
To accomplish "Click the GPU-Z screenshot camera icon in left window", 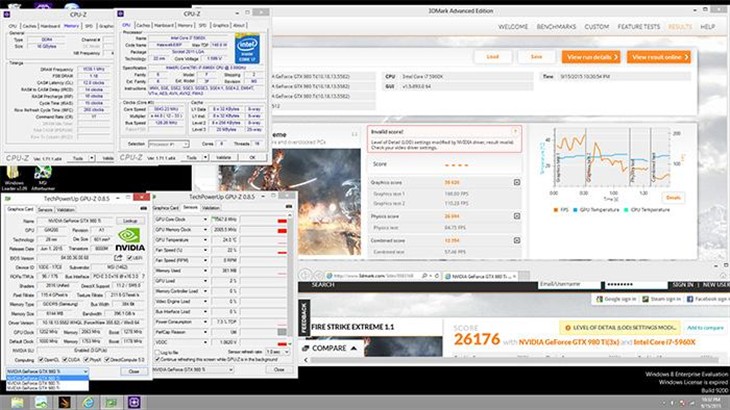I will click(143, 208).
